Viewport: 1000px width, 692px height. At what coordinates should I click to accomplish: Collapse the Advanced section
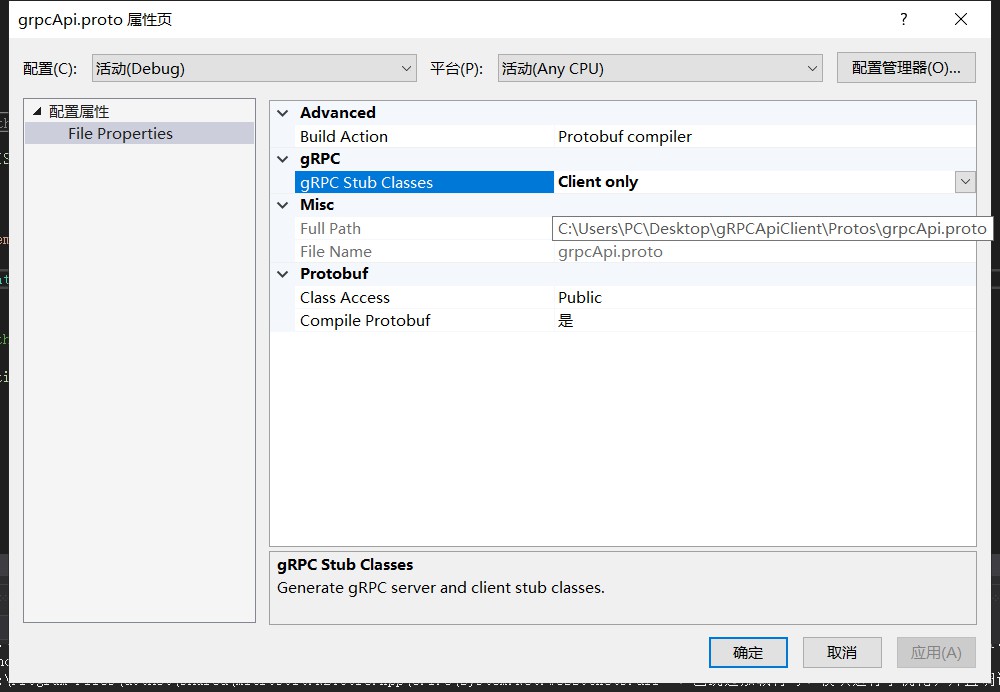283,113
